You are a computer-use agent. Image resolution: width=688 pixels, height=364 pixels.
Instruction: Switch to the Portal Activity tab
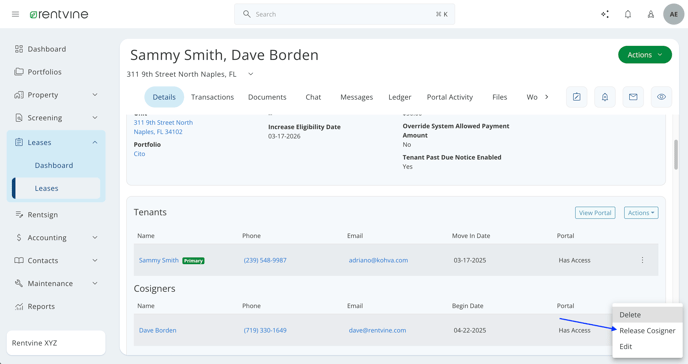coord(450,97)
